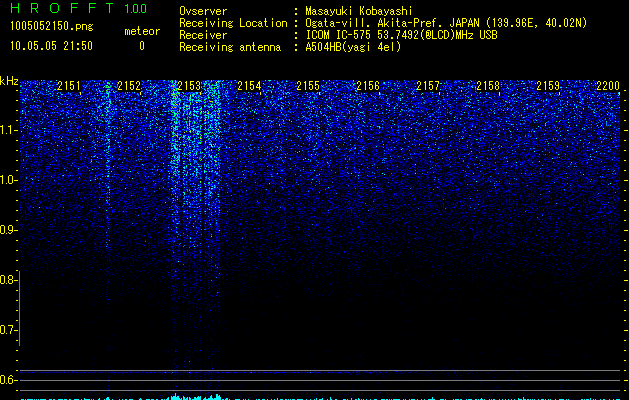The image size is (629, 400).
Task: Click the 2154 time marker
Action: pos(249,86)
